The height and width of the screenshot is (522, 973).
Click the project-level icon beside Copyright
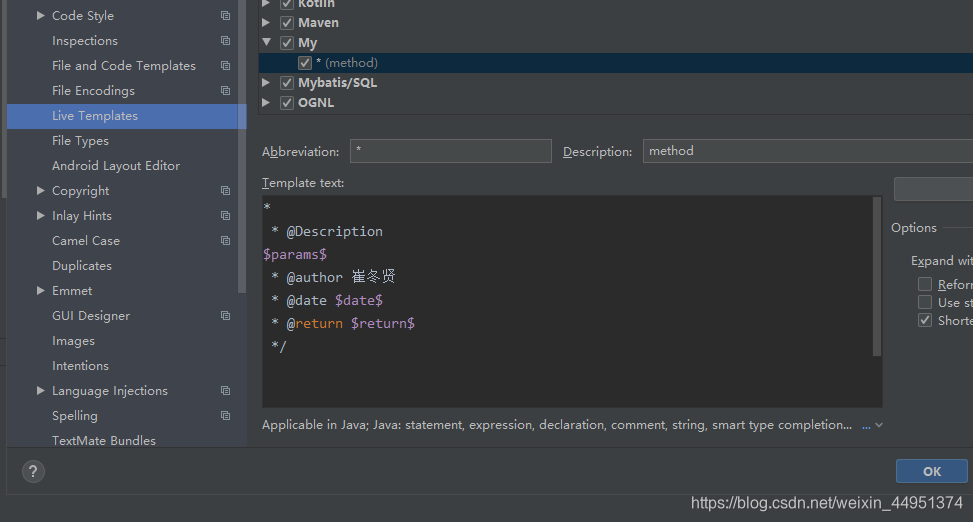pyautogui.click(x=225, y=191)
